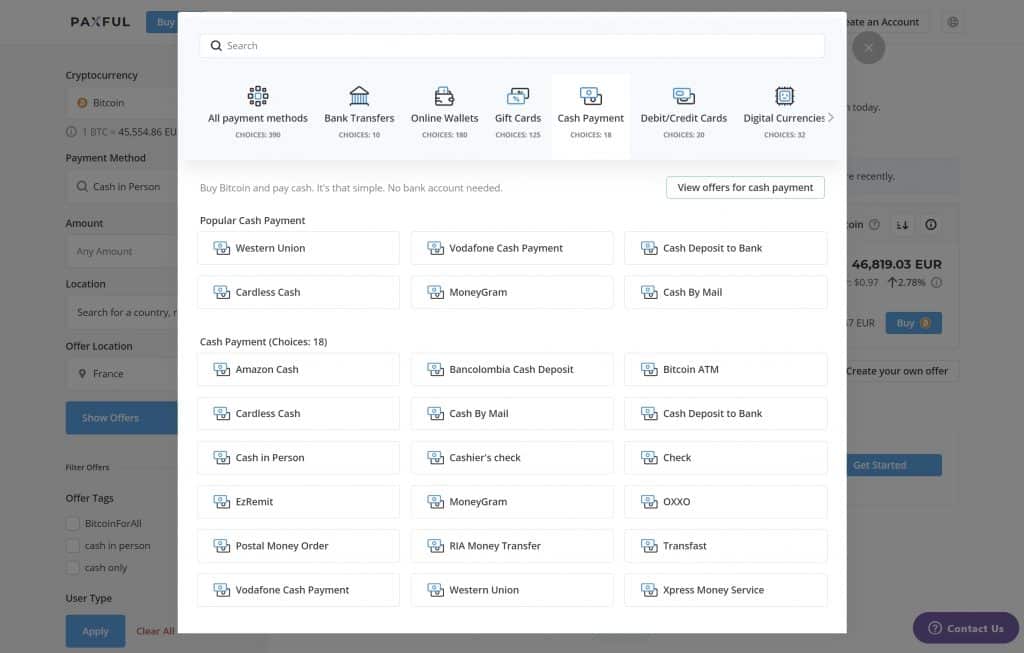Choose the Bitcoin ATM payment option
The height and width of the screenshot is (653, 1024).
[725, 369]
